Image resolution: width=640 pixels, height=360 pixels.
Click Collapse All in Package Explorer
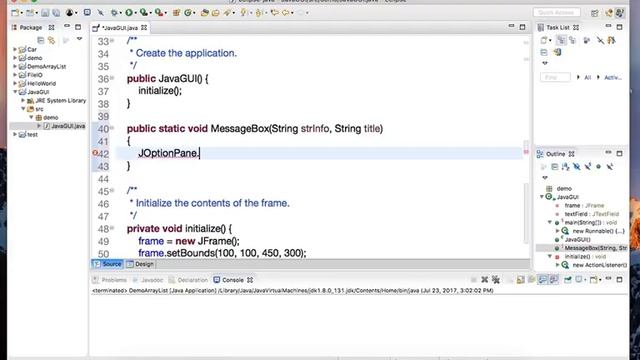tap(40, 40)
